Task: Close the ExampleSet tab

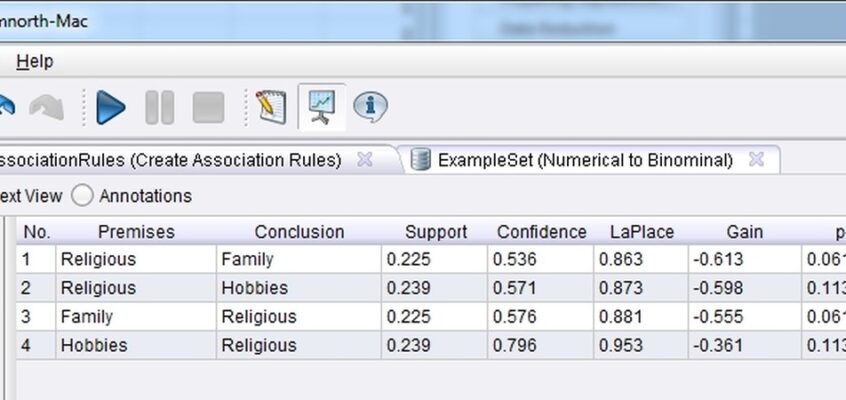Action: point(756,159)
